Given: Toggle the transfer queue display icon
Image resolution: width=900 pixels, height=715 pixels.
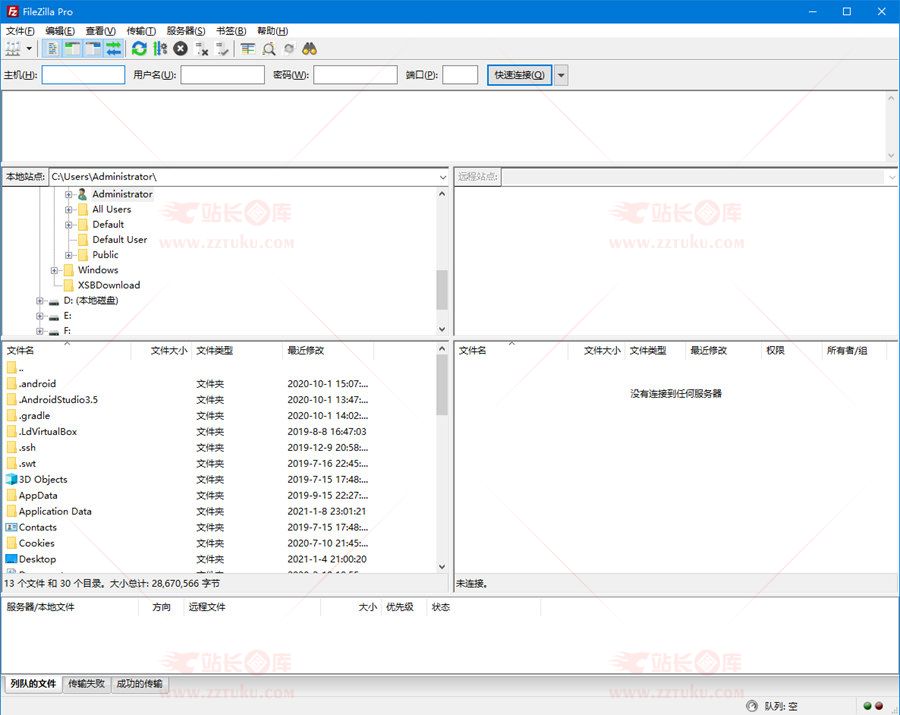Looking at the screenshot, I should coord(114,48).
